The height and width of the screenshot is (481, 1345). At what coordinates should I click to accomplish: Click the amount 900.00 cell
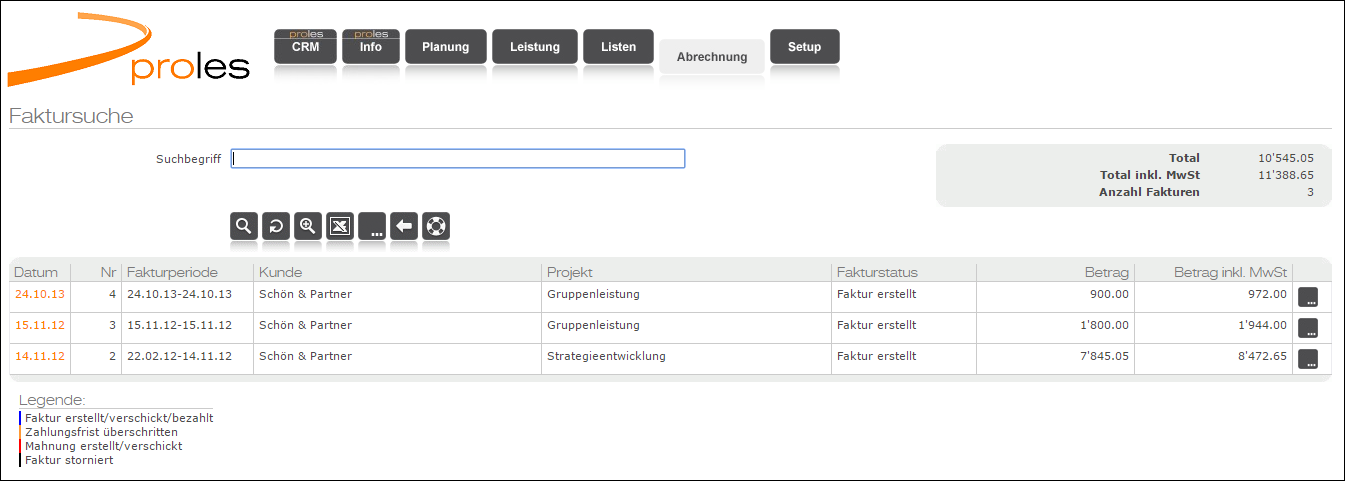click(x=1109, y=294)
